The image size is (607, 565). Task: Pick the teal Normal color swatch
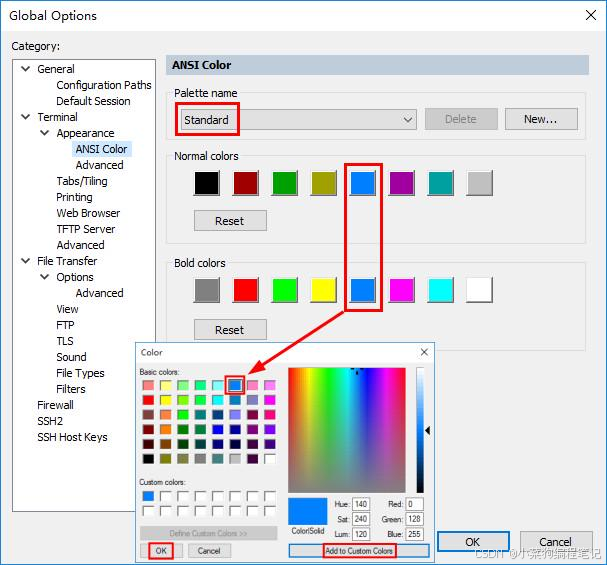[441, 183]
